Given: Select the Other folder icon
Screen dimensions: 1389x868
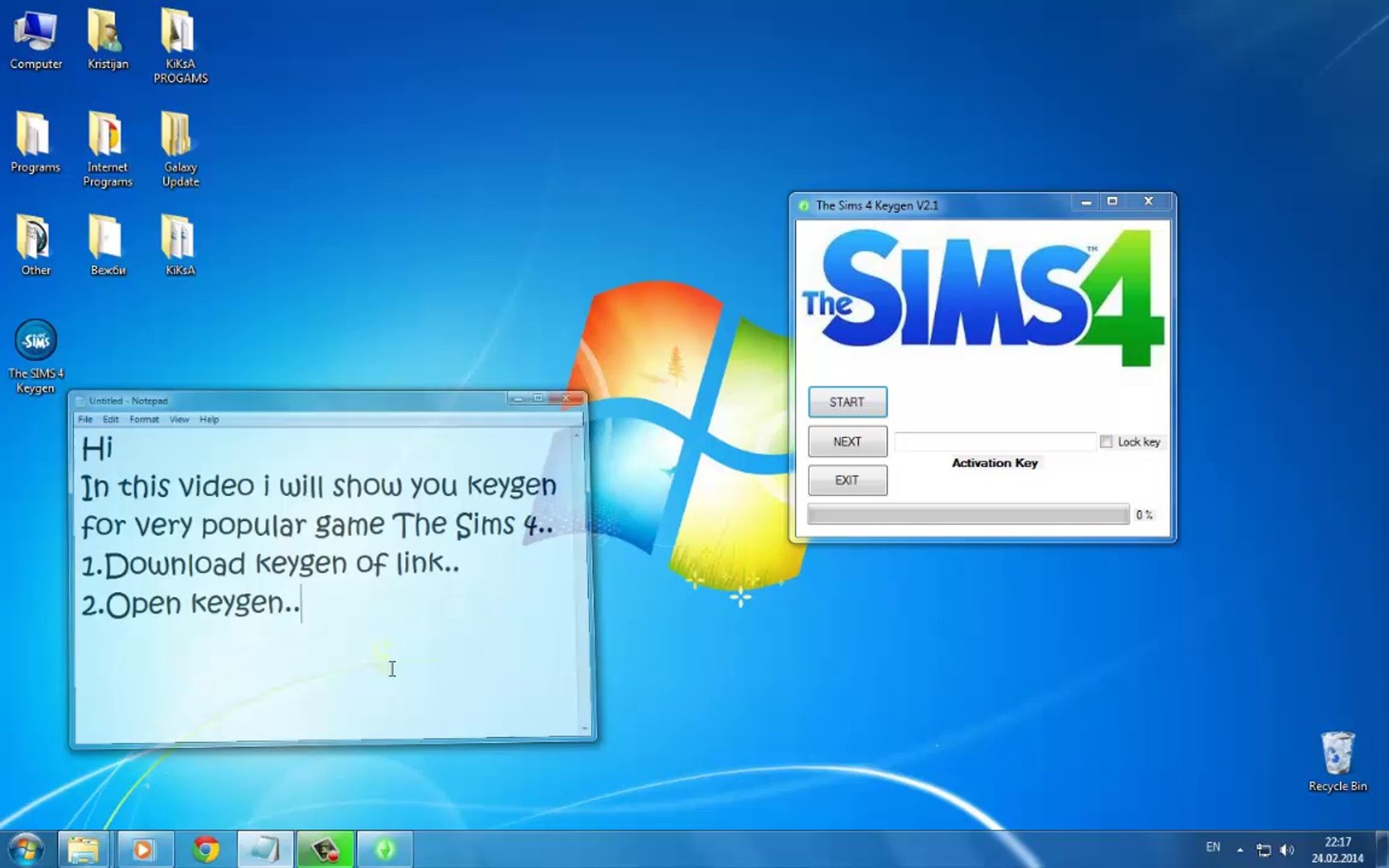Looking at the screenshot, I should coord(35,246).
